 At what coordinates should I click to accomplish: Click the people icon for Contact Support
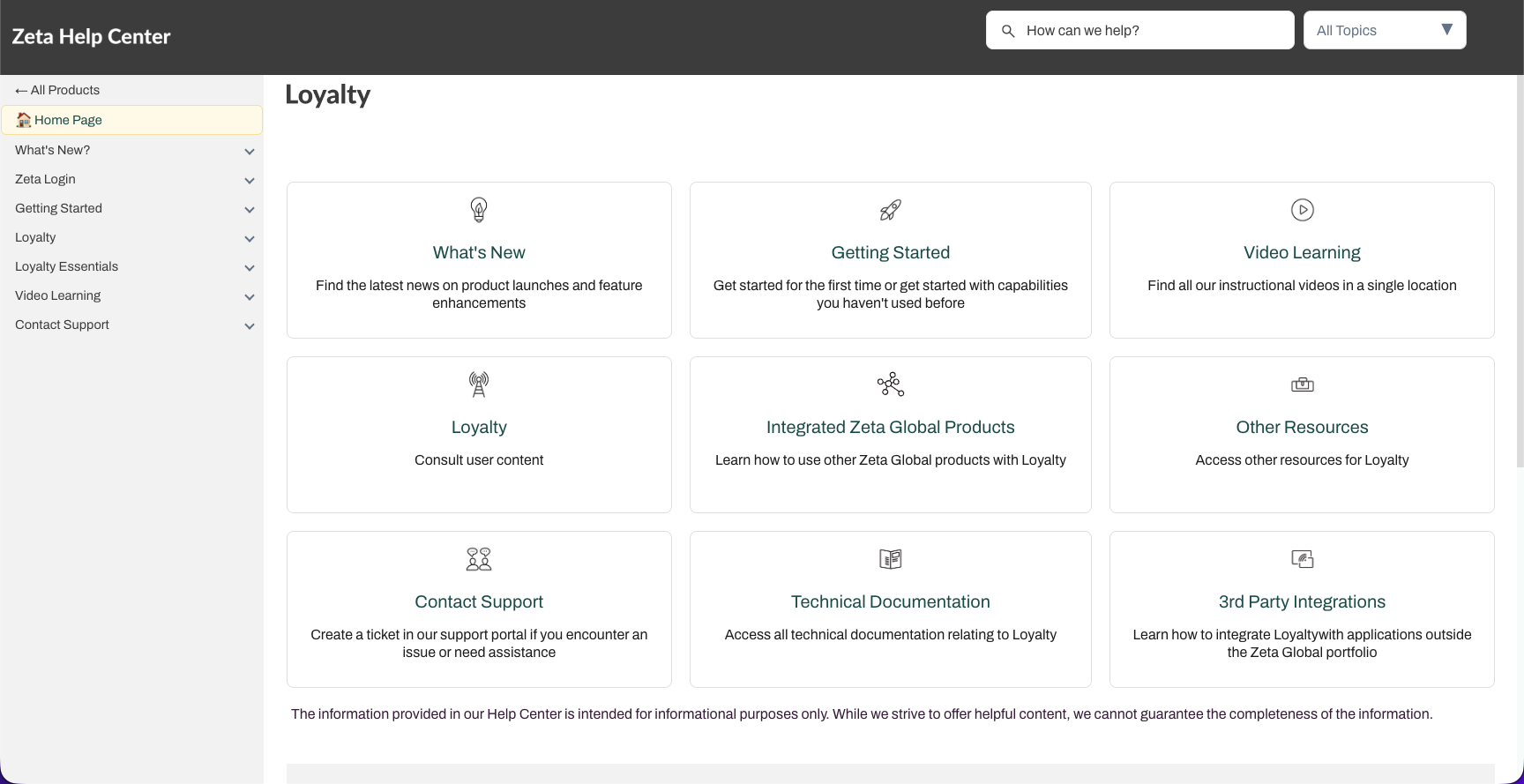tap(479, 559)
